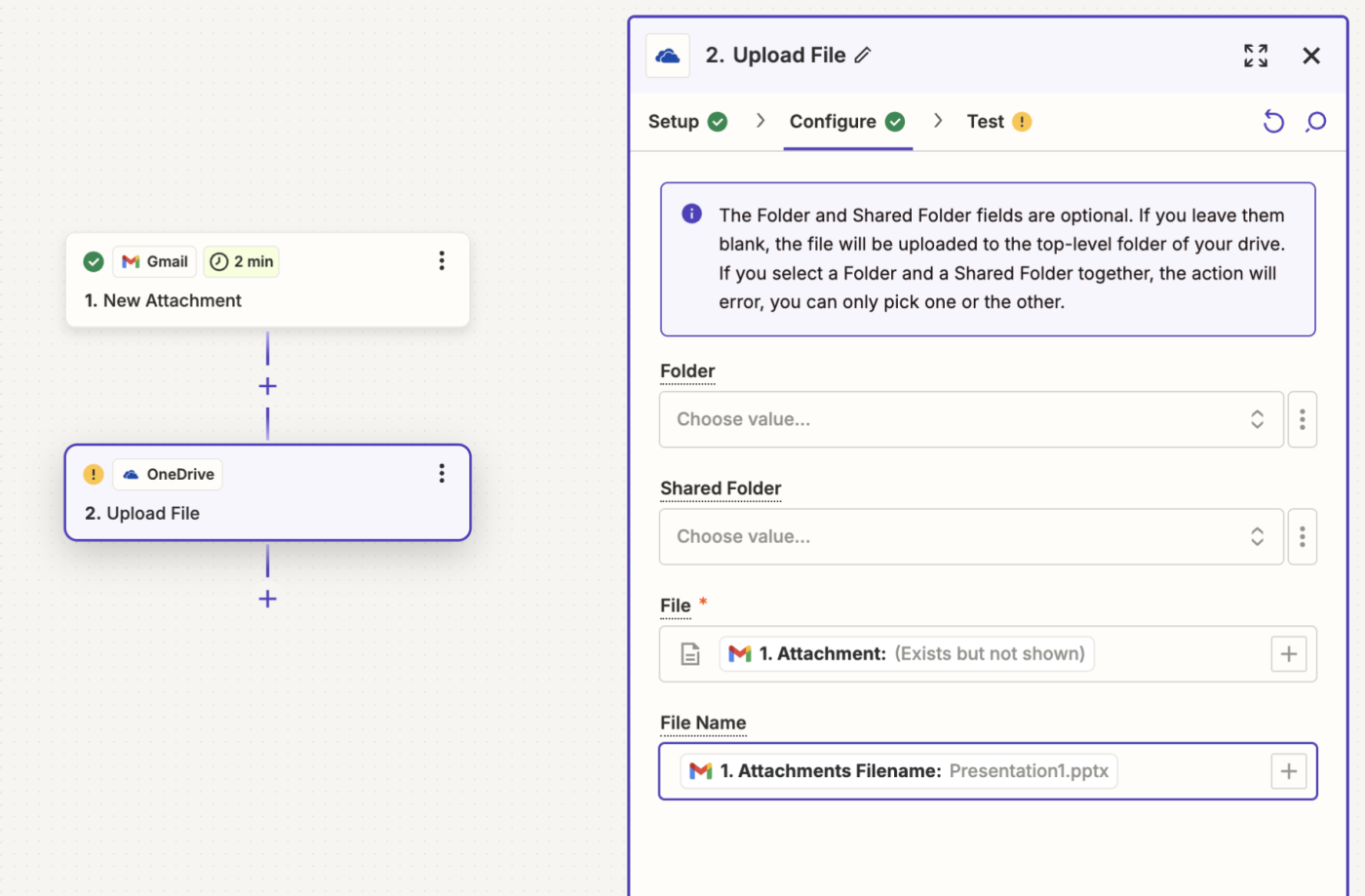Click plus button in File Name field
This screenshot has height=896, width=1365.
coord(1288,771)
